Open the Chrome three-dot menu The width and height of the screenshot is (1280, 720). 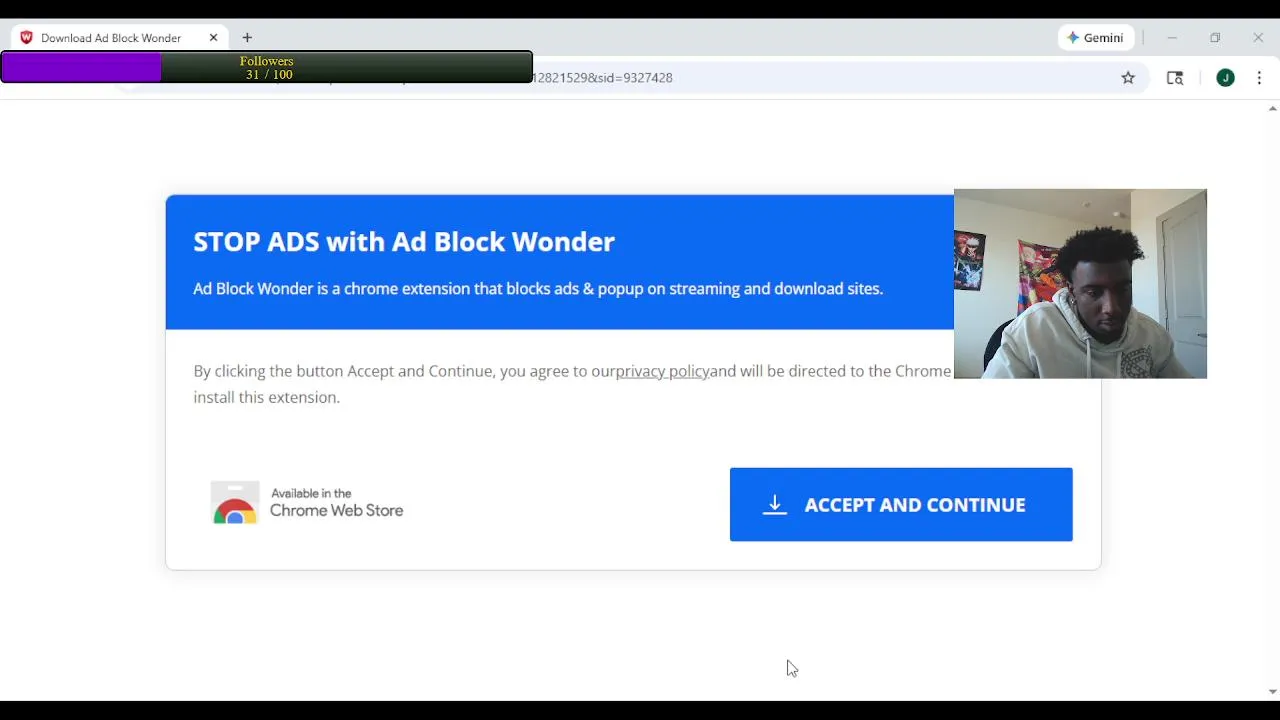point(1259,78)
